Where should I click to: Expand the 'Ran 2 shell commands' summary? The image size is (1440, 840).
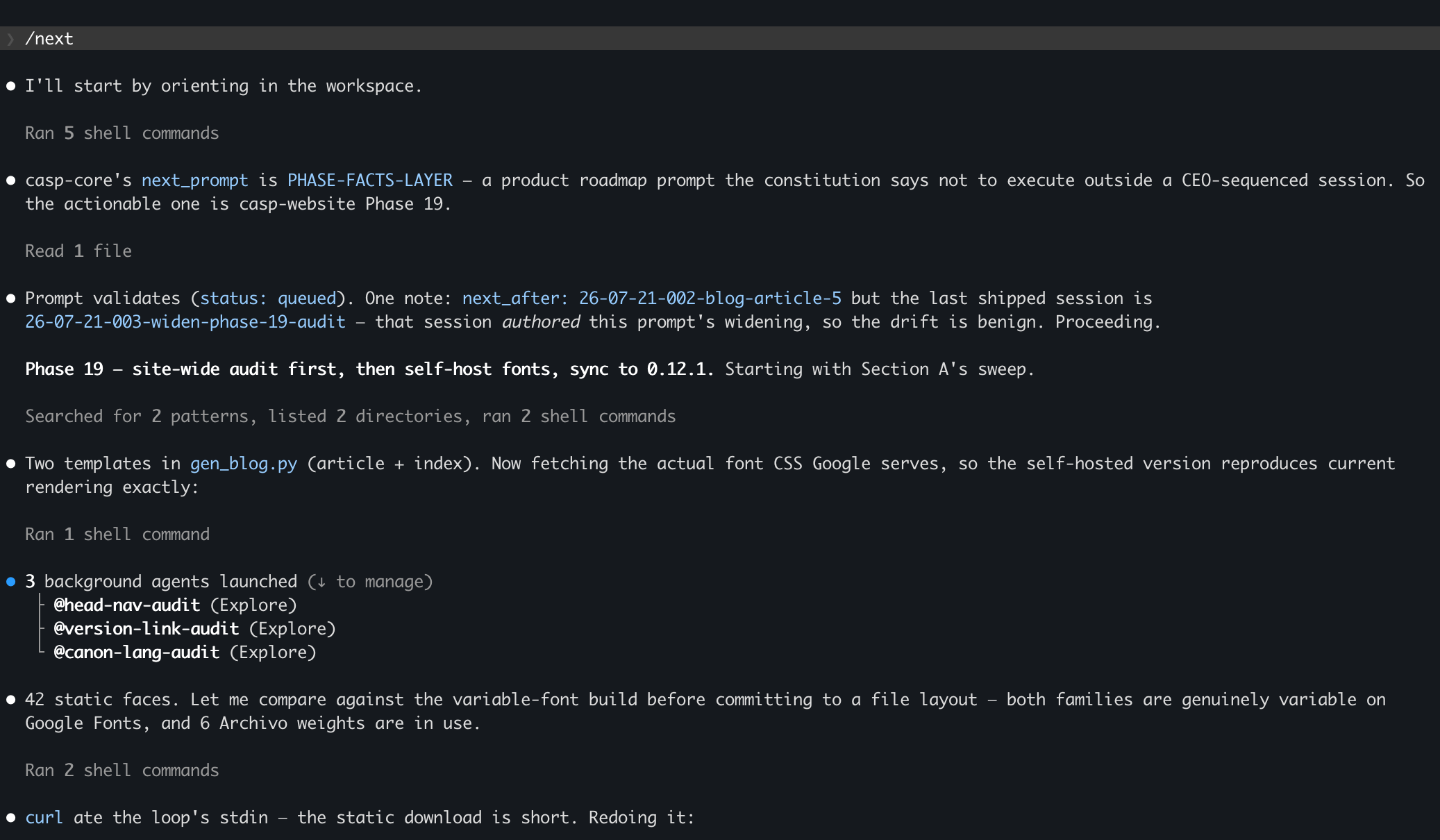122,770
